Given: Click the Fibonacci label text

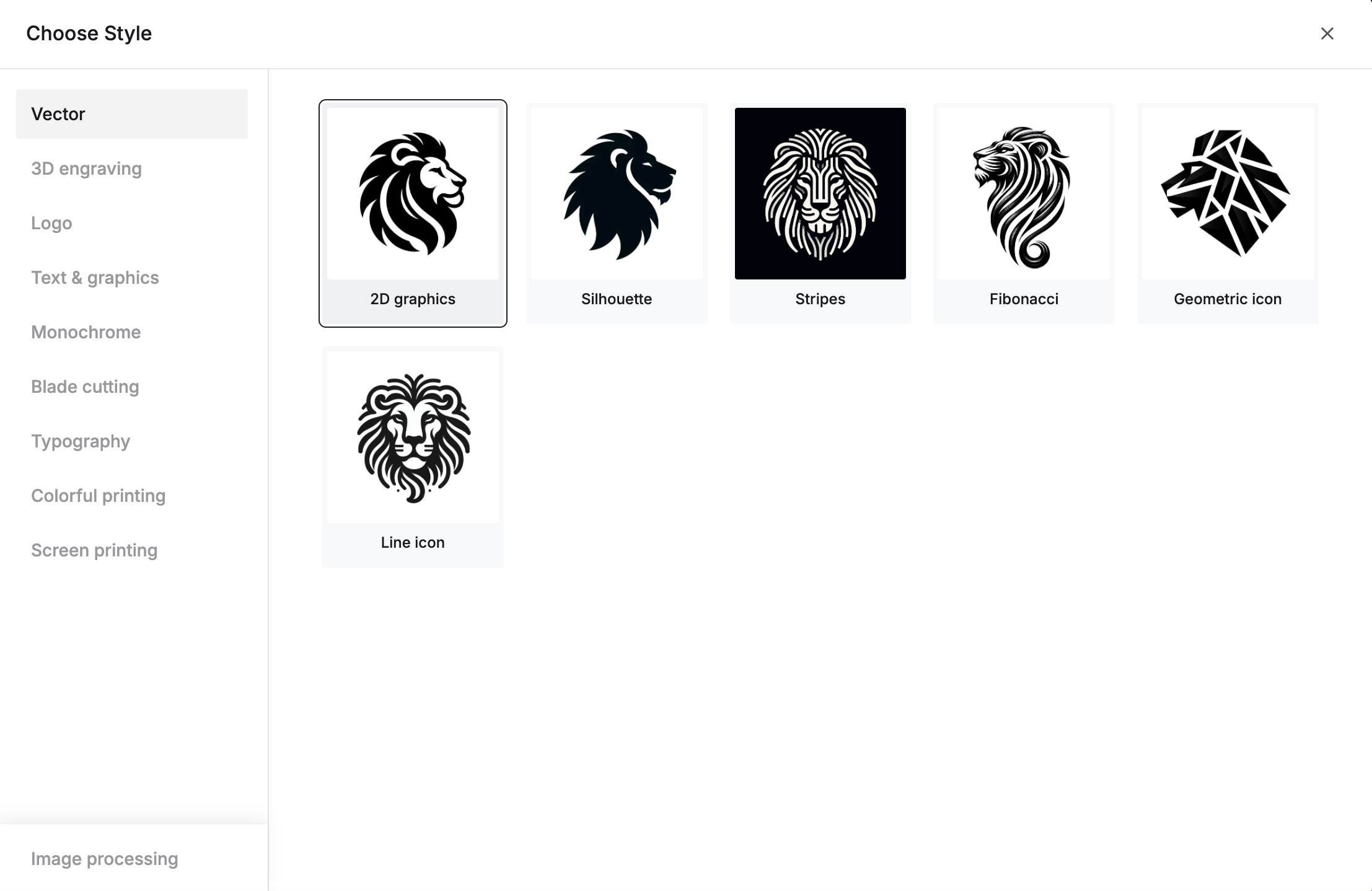Looking at the screenshot, I should [x=1024, y=299].
